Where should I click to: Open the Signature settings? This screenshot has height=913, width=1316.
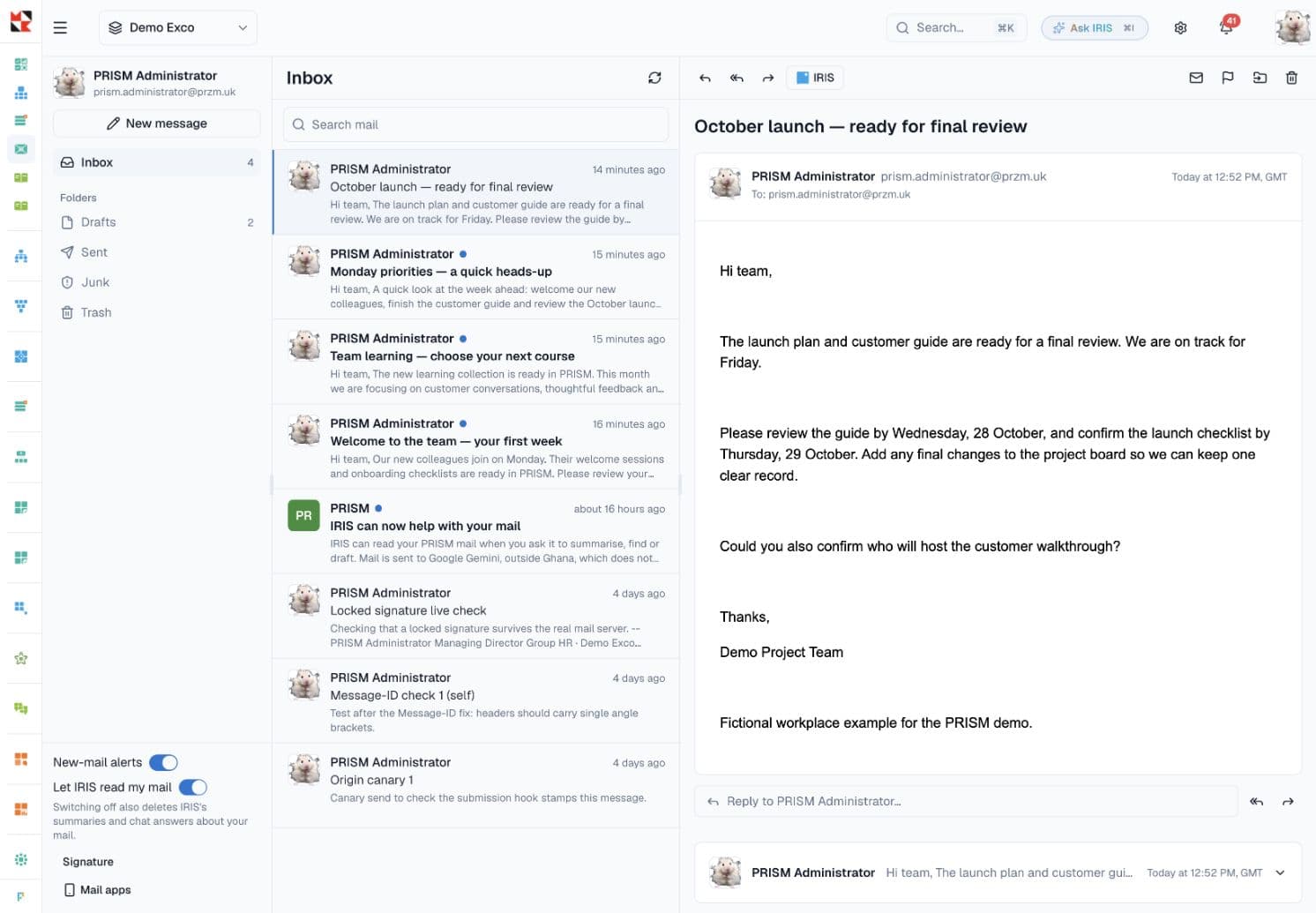click(x=88, y=862)
